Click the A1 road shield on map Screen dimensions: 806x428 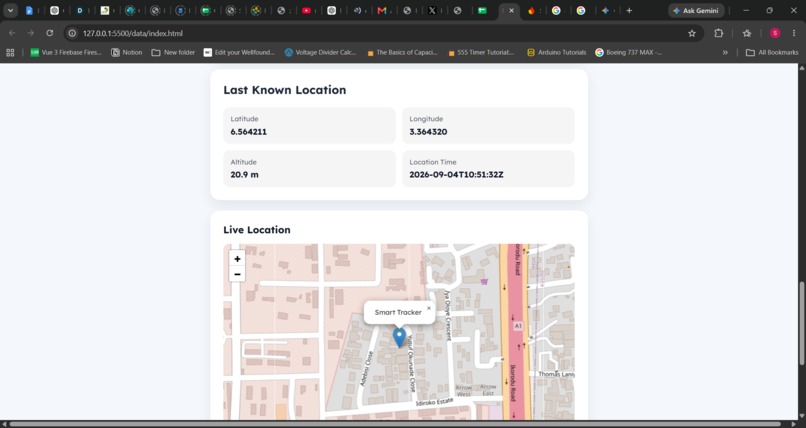coord(518,326)
